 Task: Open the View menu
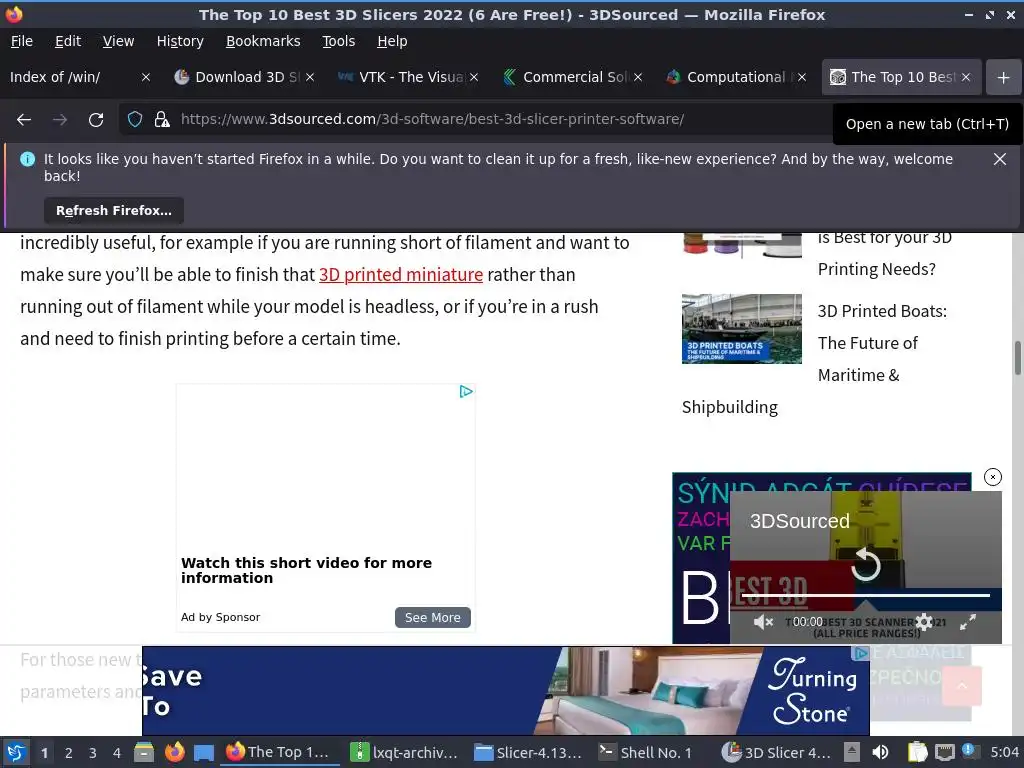[118, 41]
